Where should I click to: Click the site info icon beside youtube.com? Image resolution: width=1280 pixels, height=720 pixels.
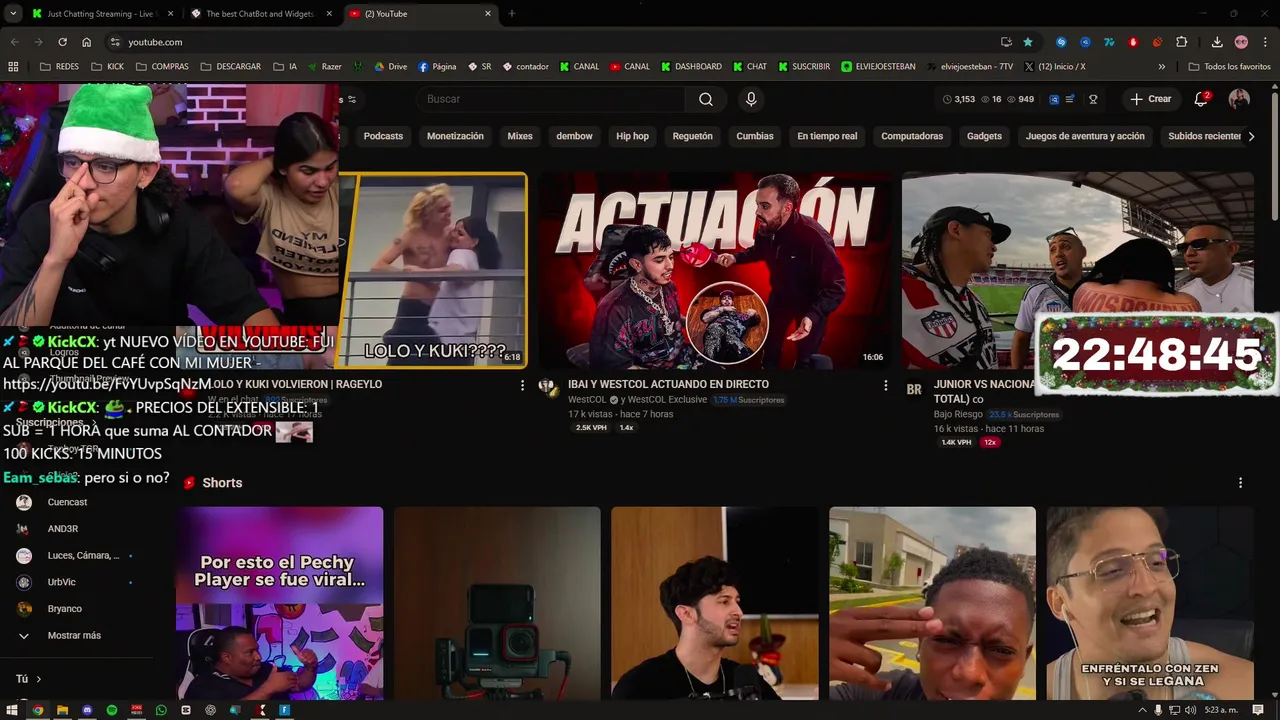click(115, 42)
